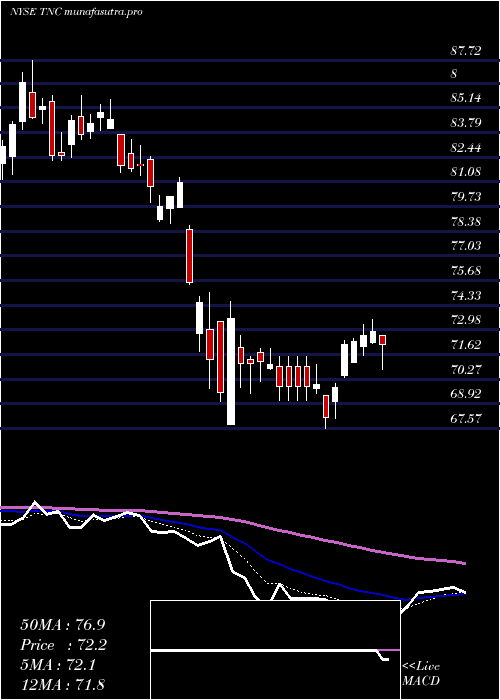This screenshot has width=500, height=700.
Task: Select the 70.27 price axis label
Action: [466, 370]
